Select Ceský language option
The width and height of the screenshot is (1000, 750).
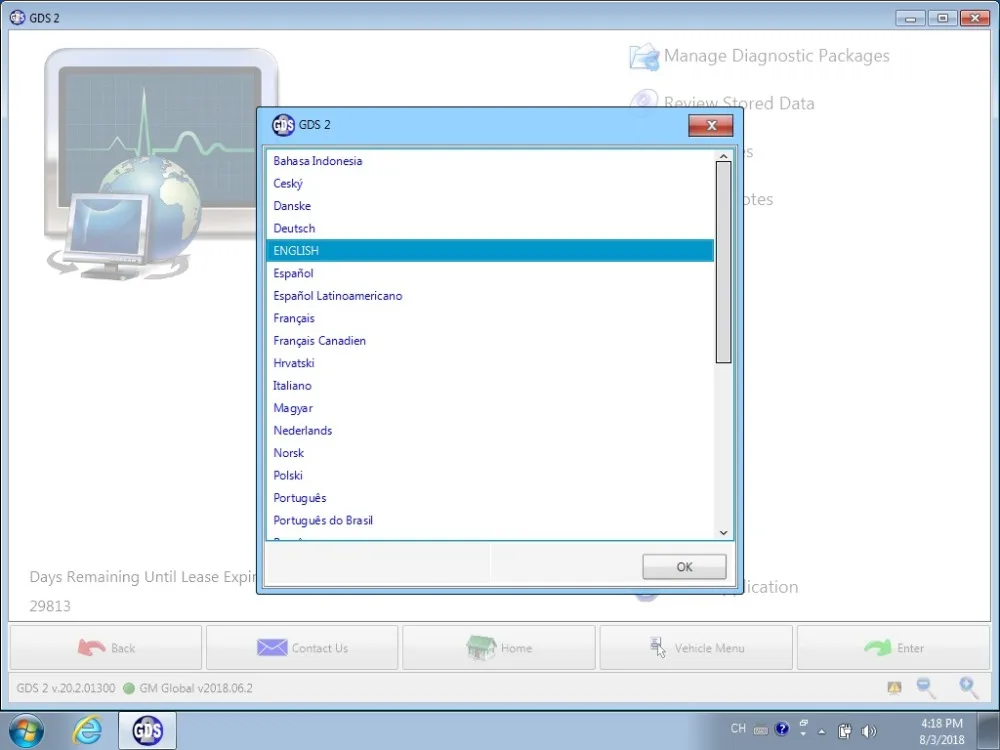point(490,184)
